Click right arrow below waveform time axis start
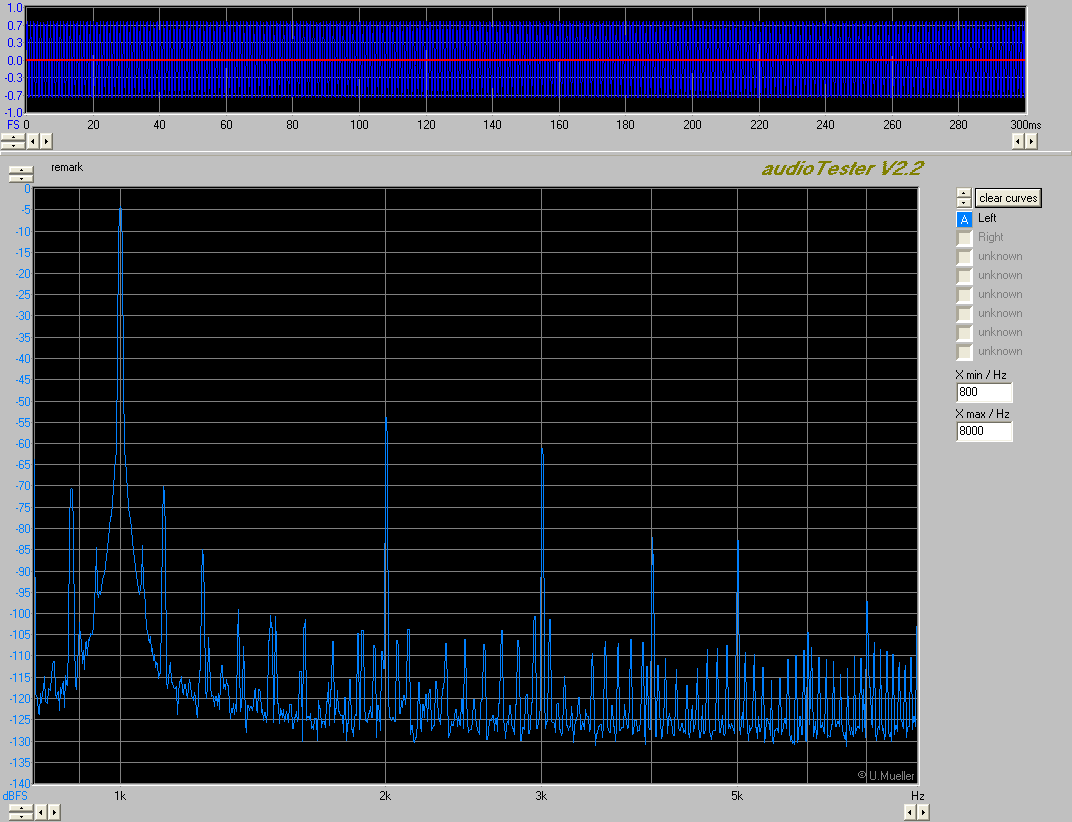Screen dimensions: 1072x822 click(46, 142)
